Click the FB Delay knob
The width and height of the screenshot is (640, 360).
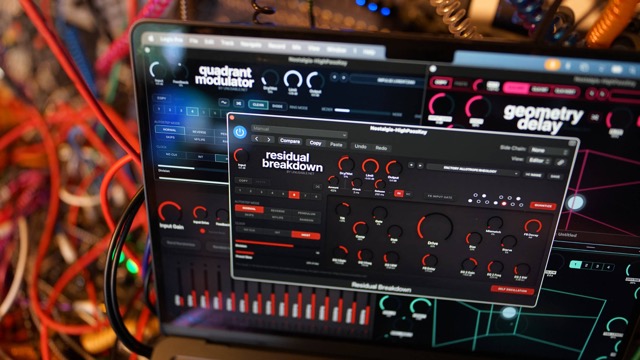[x=429, y=260]
